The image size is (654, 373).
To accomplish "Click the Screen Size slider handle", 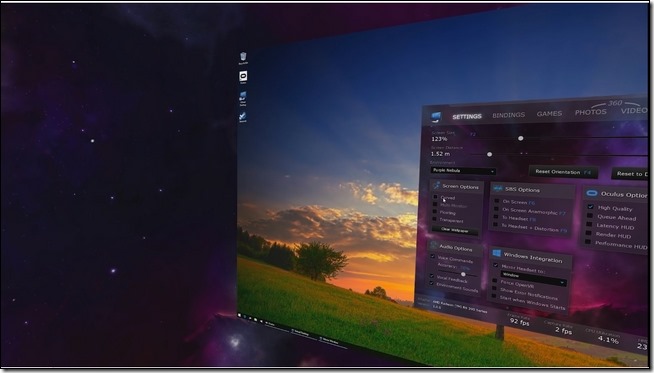I will coord(521,138).
